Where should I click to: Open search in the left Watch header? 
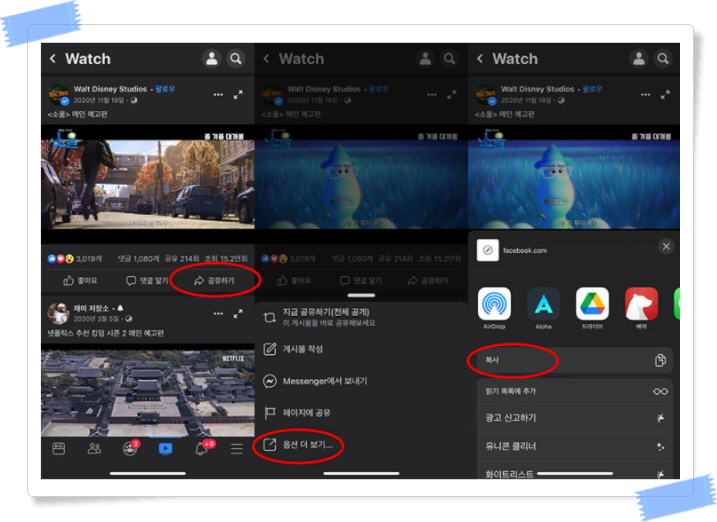[236, 59]
